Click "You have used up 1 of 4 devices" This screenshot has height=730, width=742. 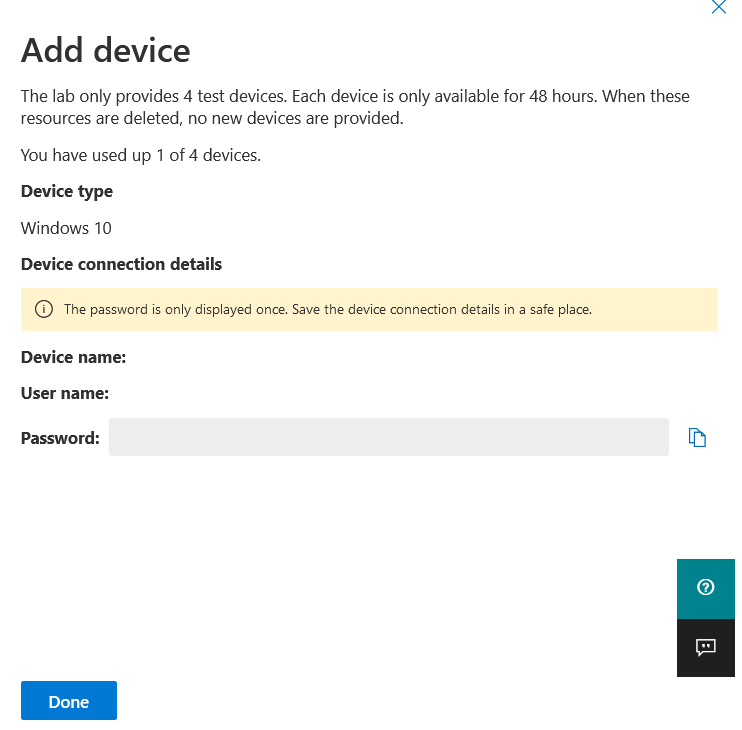tap(141, 155)
